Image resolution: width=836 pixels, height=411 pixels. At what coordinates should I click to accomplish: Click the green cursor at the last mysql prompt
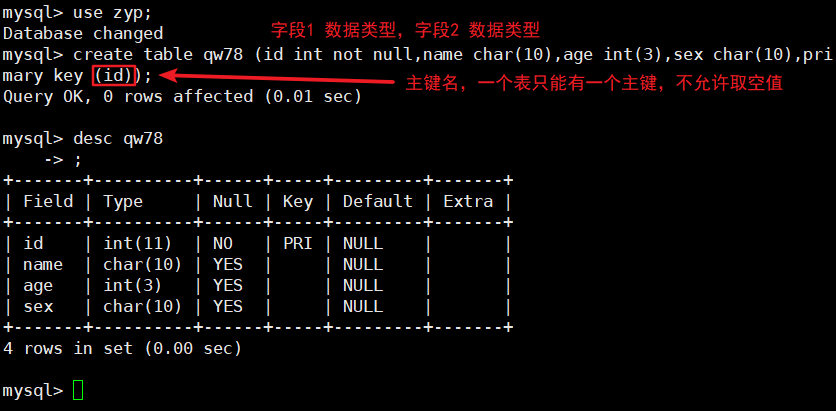tap(79, 390)
